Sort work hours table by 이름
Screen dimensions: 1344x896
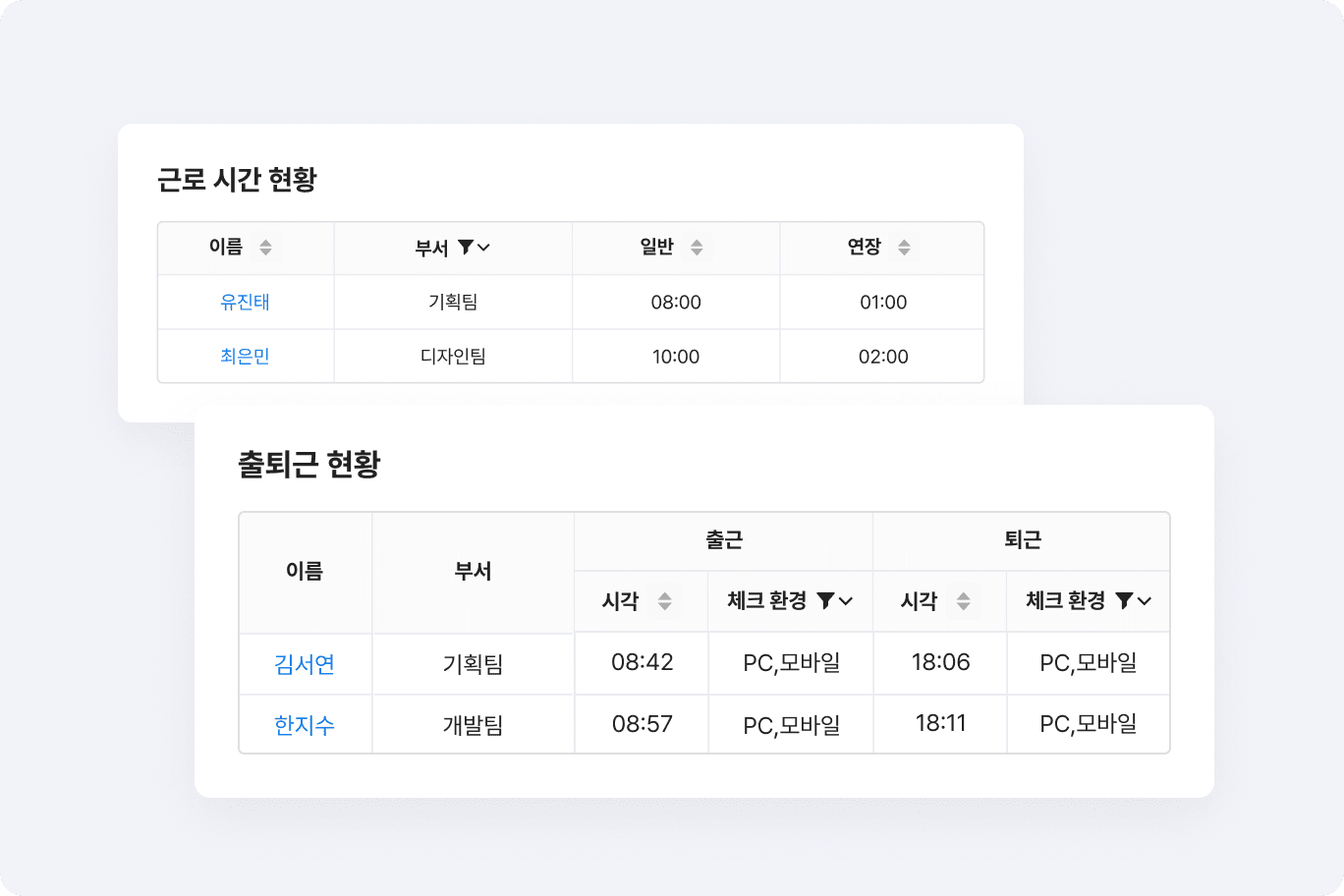pyautogui.click(x=265, y=248)
